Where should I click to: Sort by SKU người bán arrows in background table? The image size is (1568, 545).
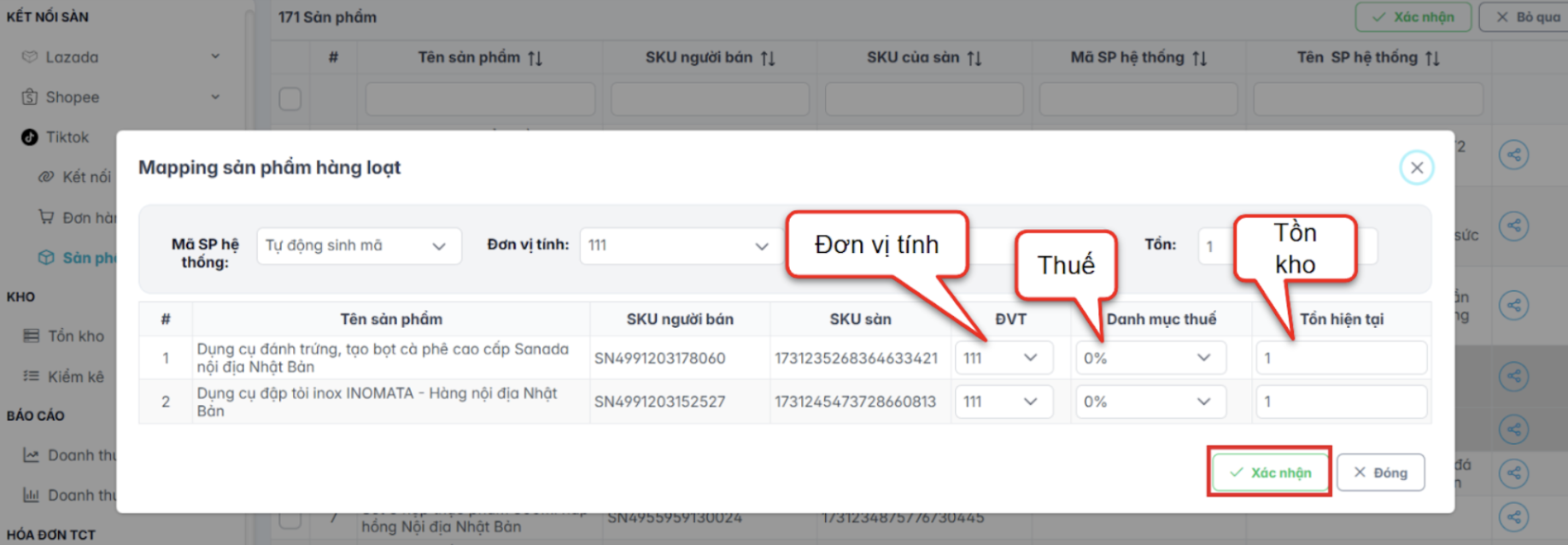768,58
